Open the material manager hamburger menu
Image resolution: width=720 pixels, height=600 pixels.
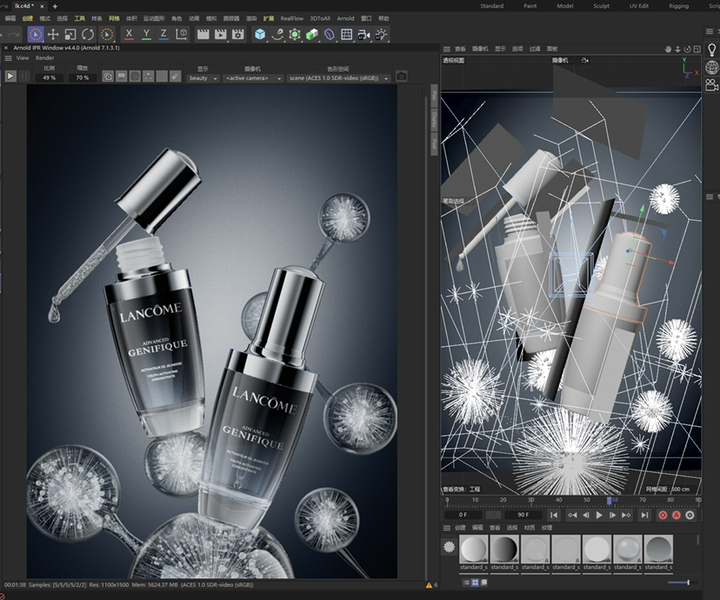(x=446, y=528)
